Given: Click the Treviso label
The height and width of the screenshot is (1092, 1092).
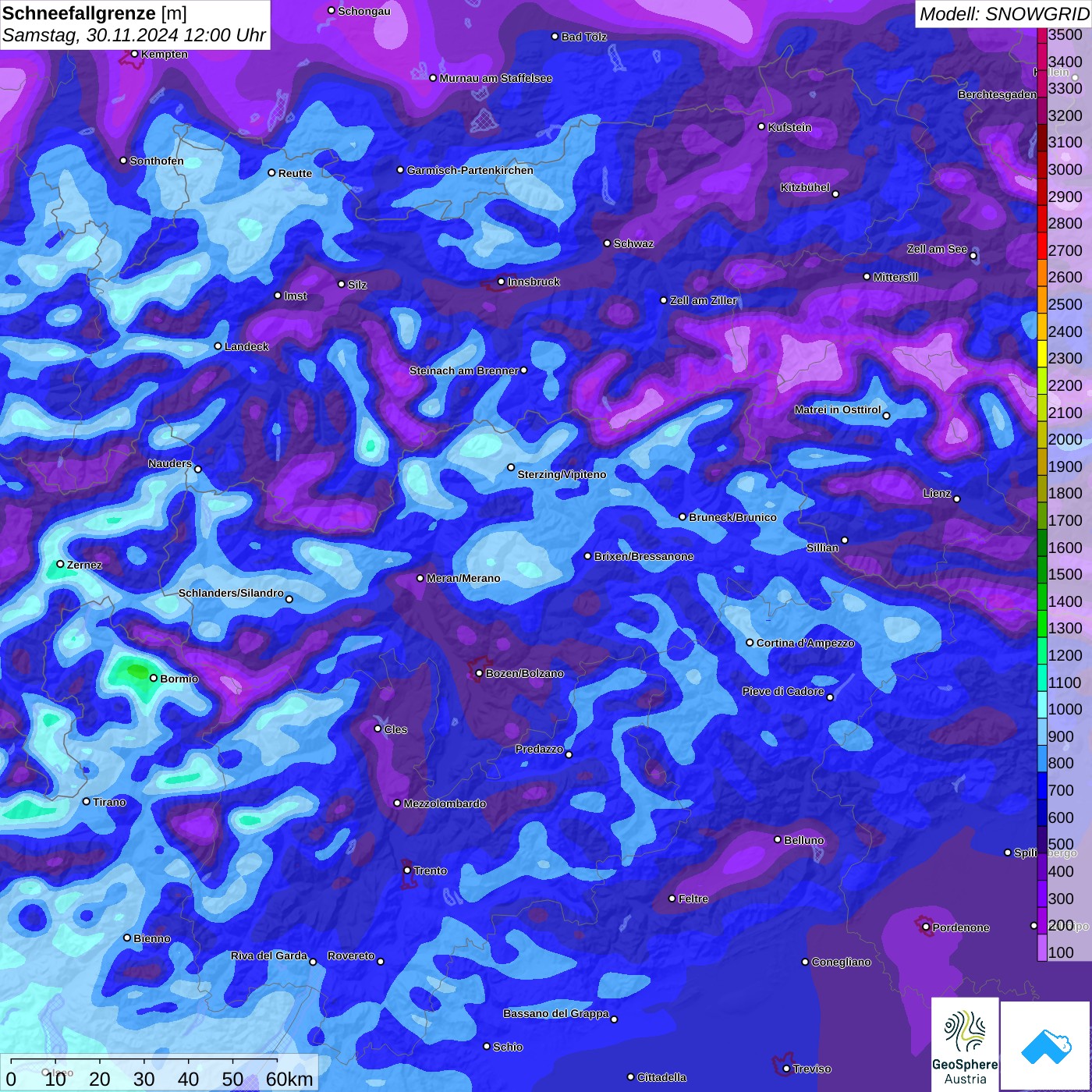Looking at the screenshot, I should tap(812, 1069).
